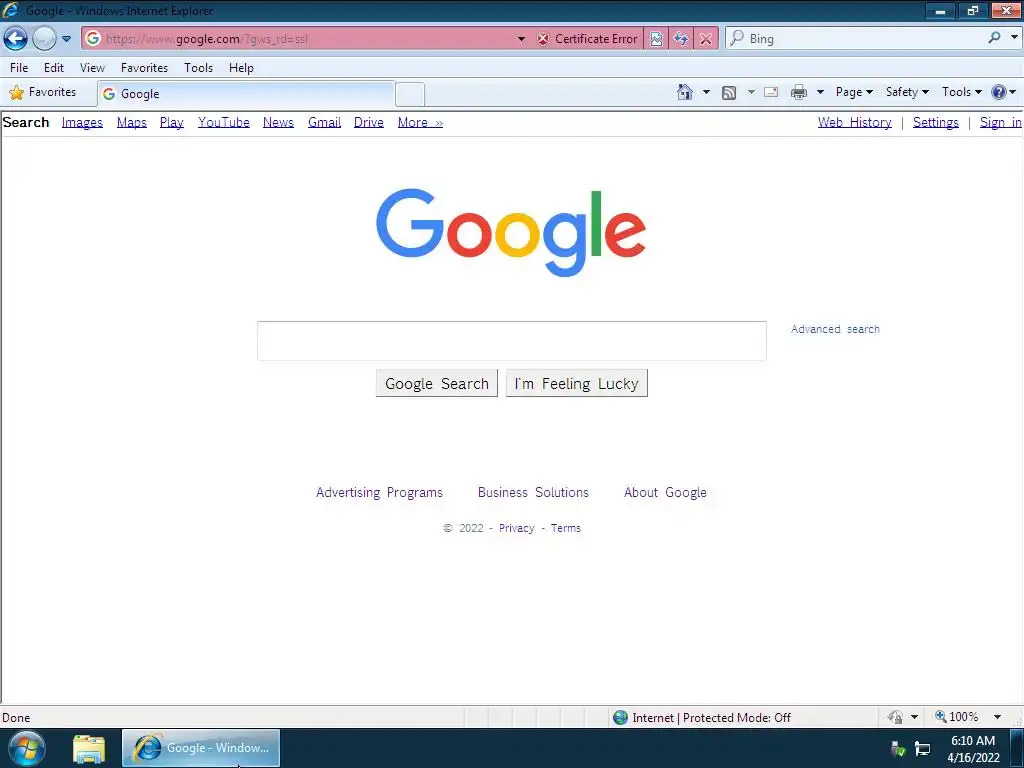Focus the Google search text field

[511, 340]
